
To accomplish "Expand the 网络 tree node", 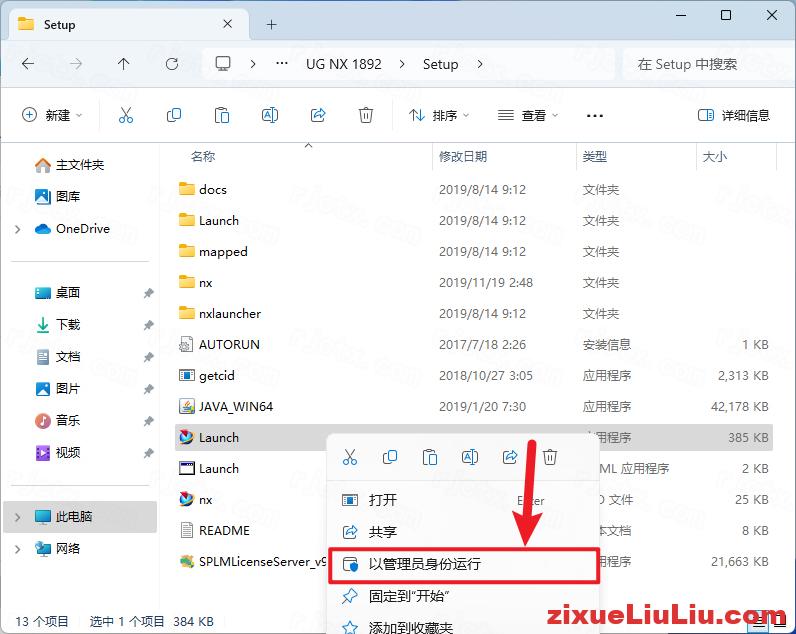I will (x=18, y=549).
